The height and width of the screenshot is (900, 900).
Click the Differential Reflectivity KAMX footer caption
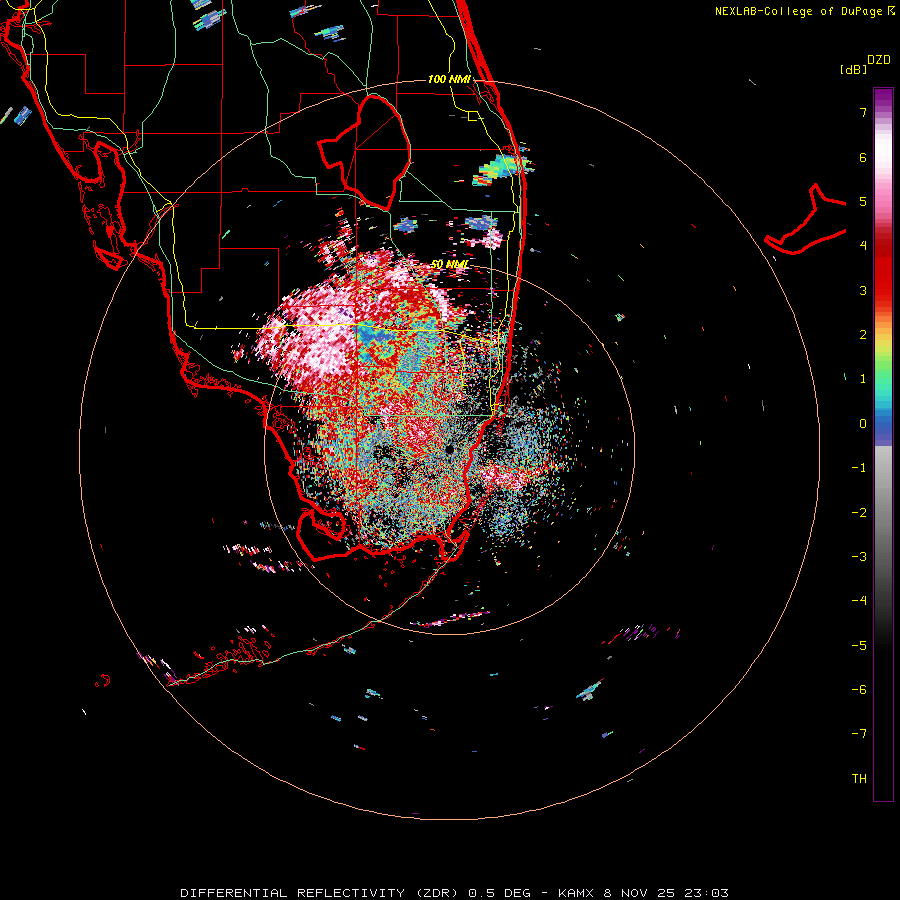point(454,893)
